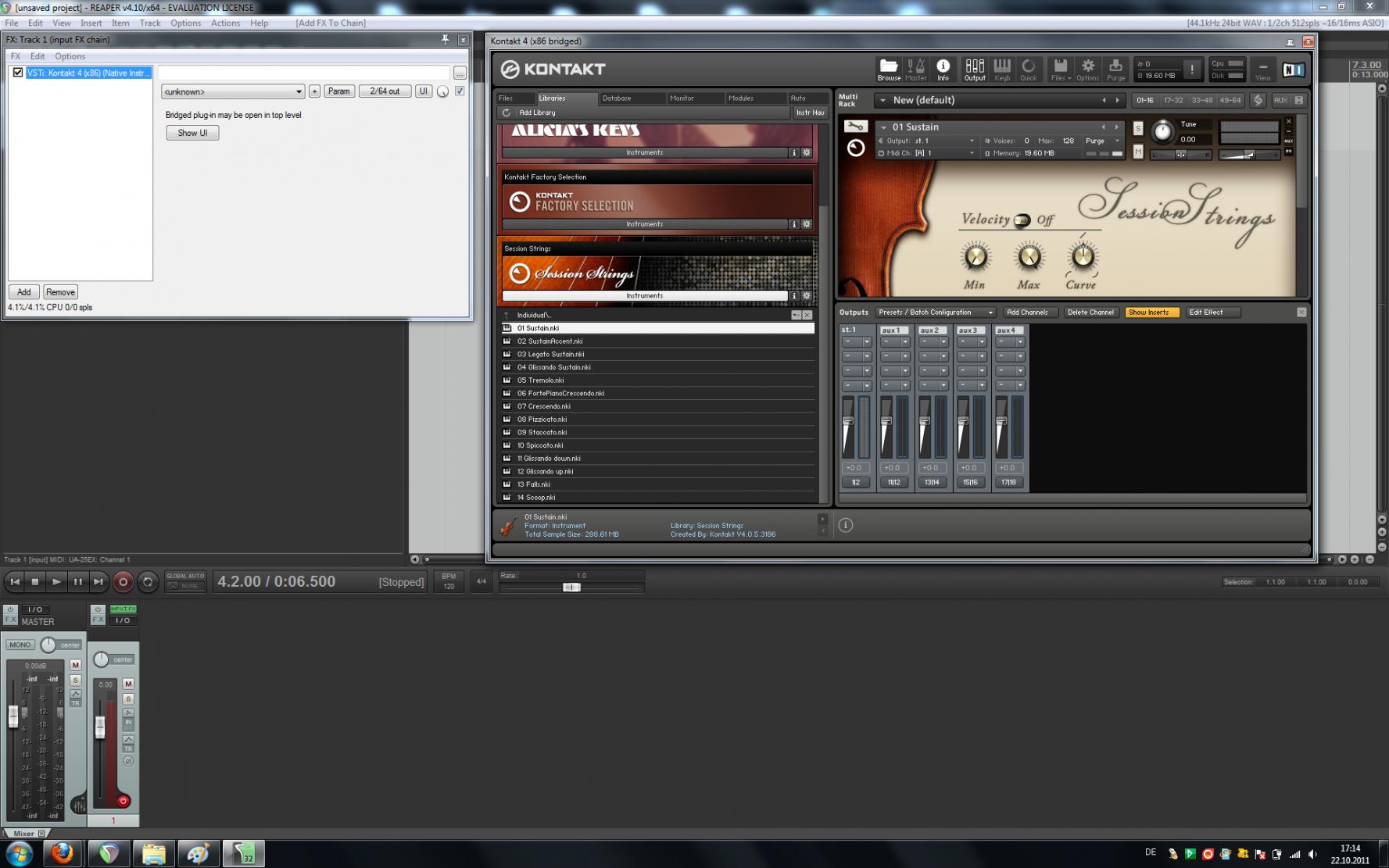The height and width of the screenshot is (868, 1389).
Task: Solo Track 1 in the mixer
Action: pos(128,698)
